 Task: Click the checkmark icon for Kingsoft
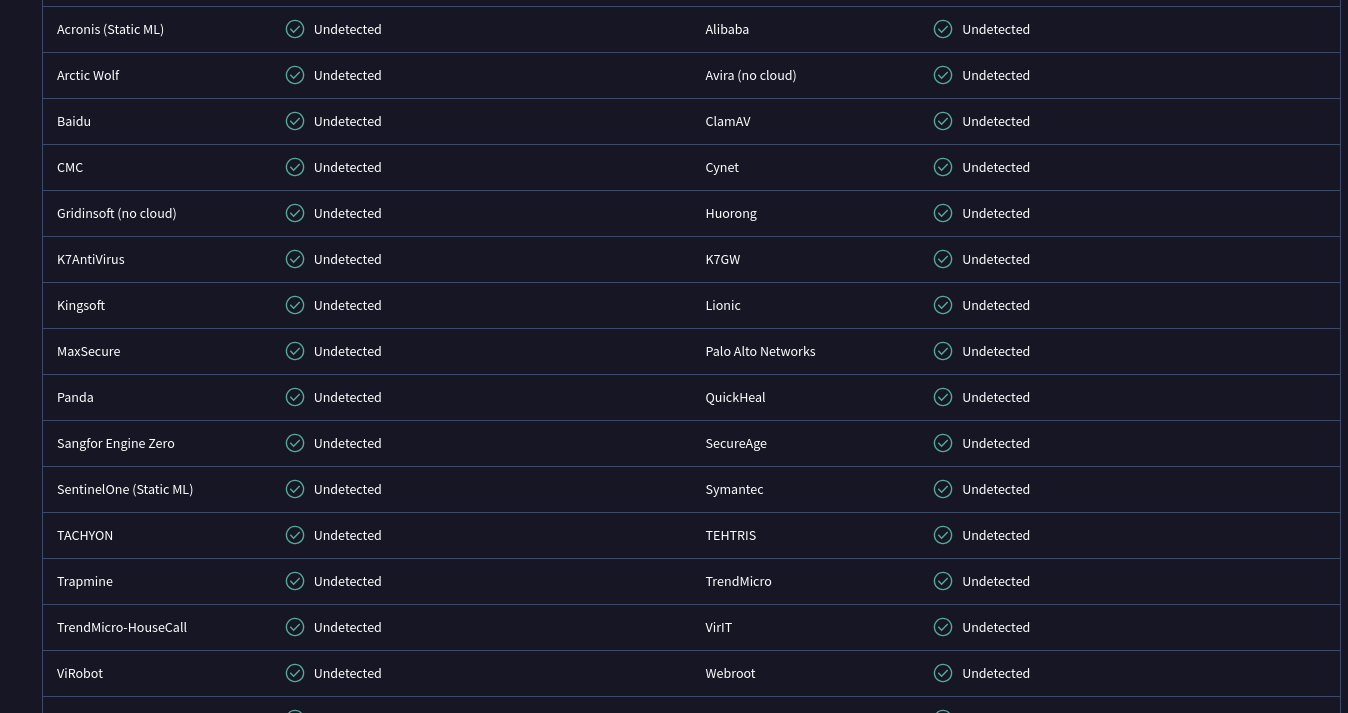(295, 305)
